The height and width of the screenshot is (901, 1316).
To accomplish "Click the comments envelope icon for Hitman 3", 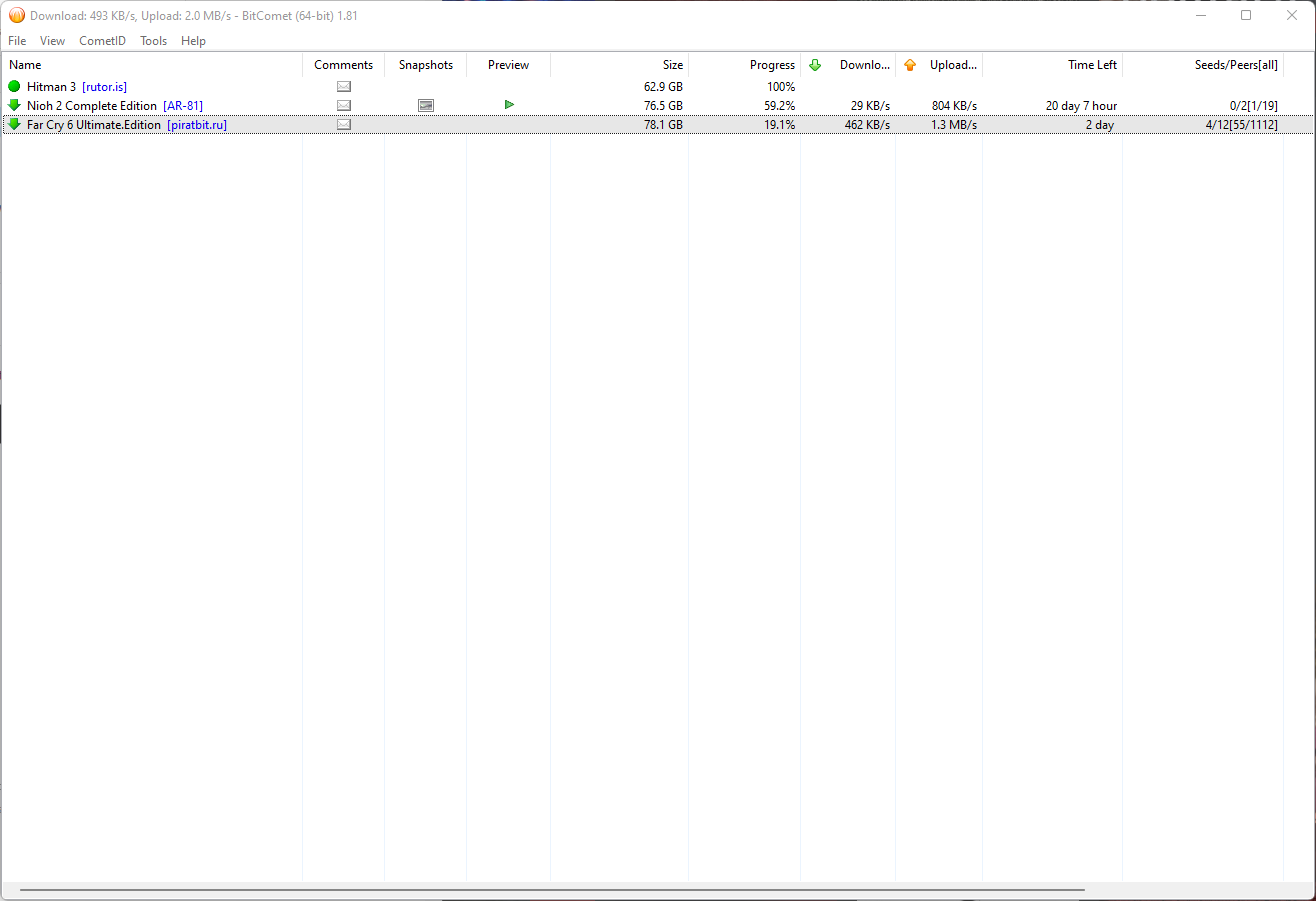I will pos(344,87).
